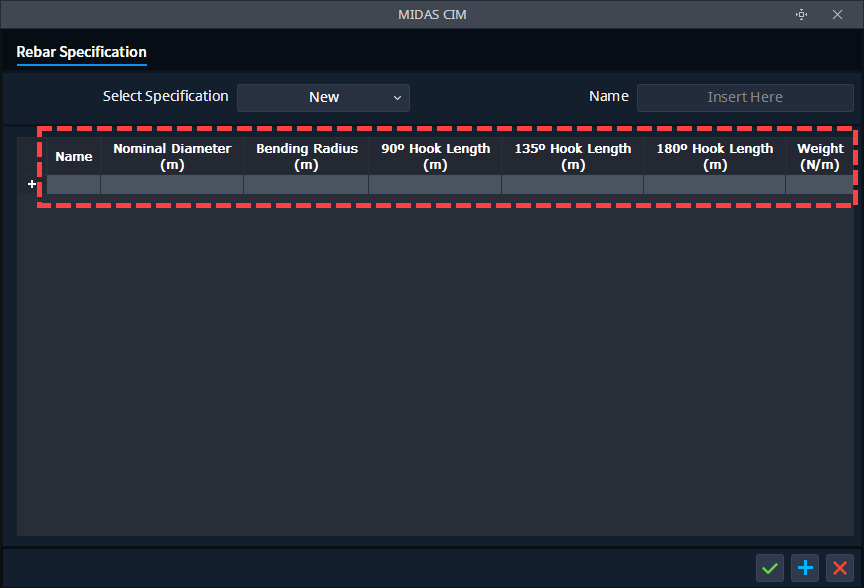This screenshot has width=864, height=588.
Task: Click the Bending Radius (m) column header
Action: pyautogui.click(x=306, y=156)
